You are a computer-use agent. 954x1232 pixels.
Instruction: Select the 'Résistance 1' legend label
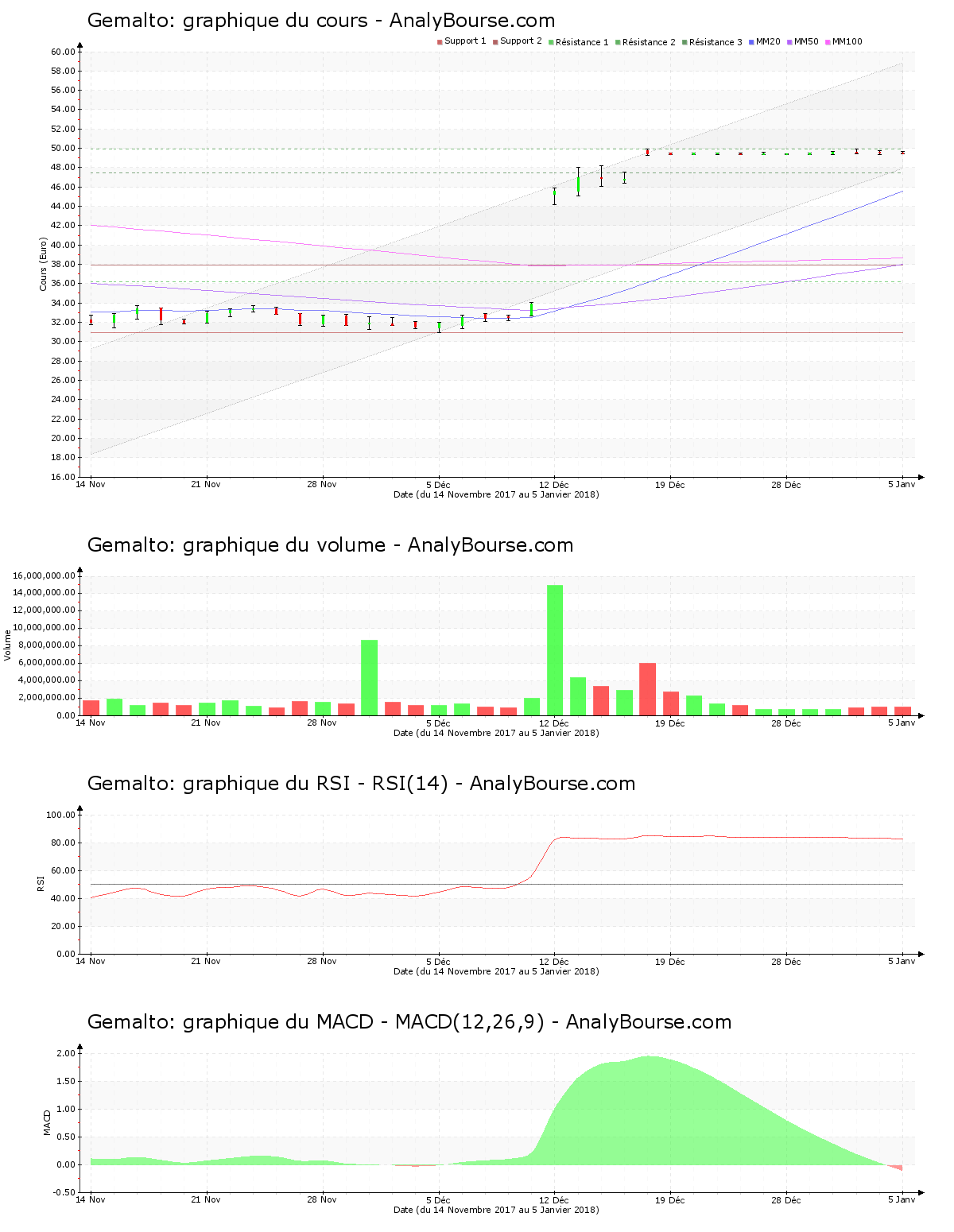click(x=582, y=42)
